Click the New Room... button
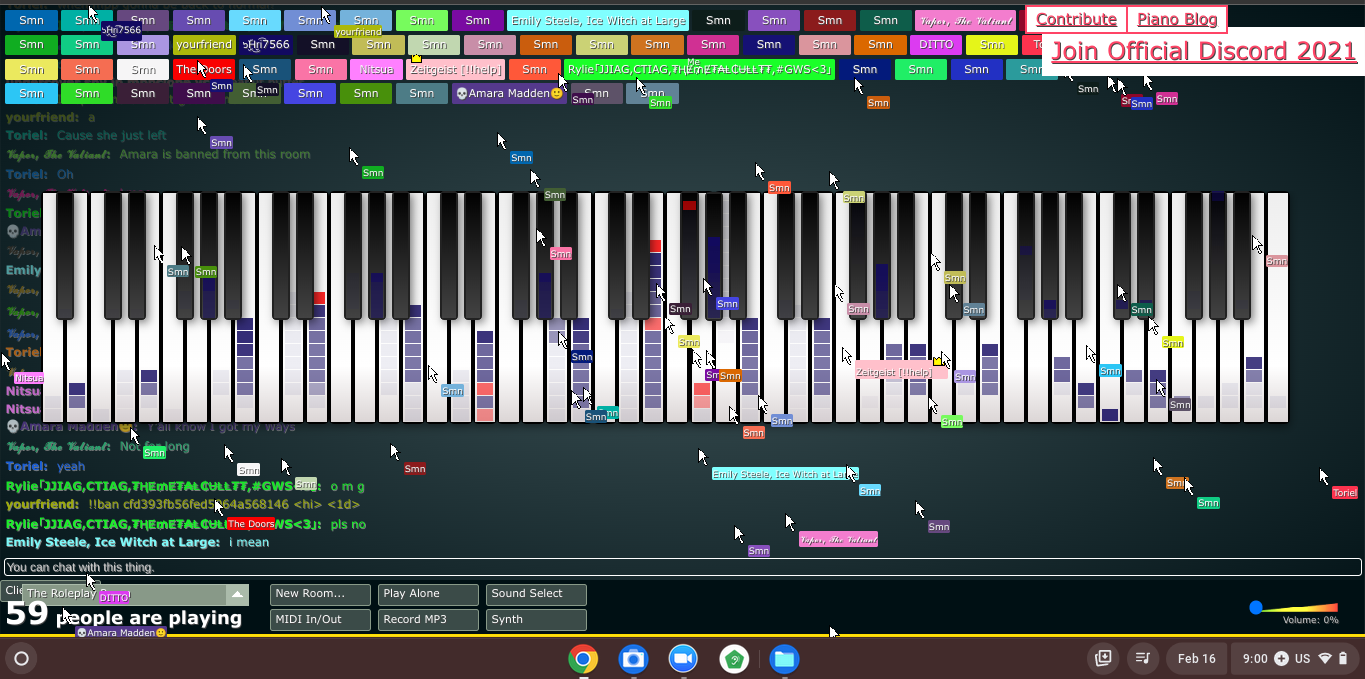Screen dimensions: 1365x679 coord(320,594)
